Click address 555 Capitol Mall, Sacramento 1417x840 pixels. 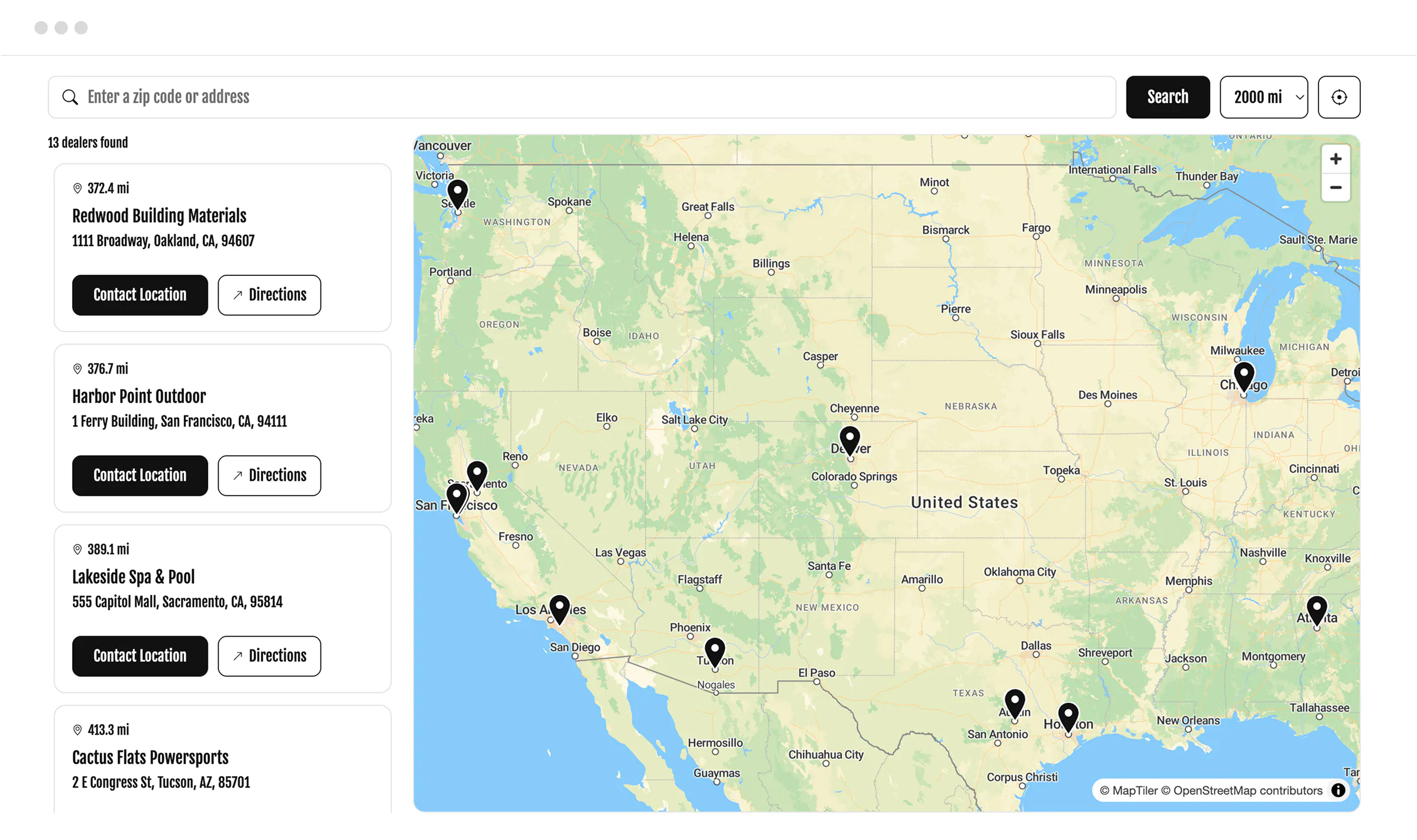(178, 602)
